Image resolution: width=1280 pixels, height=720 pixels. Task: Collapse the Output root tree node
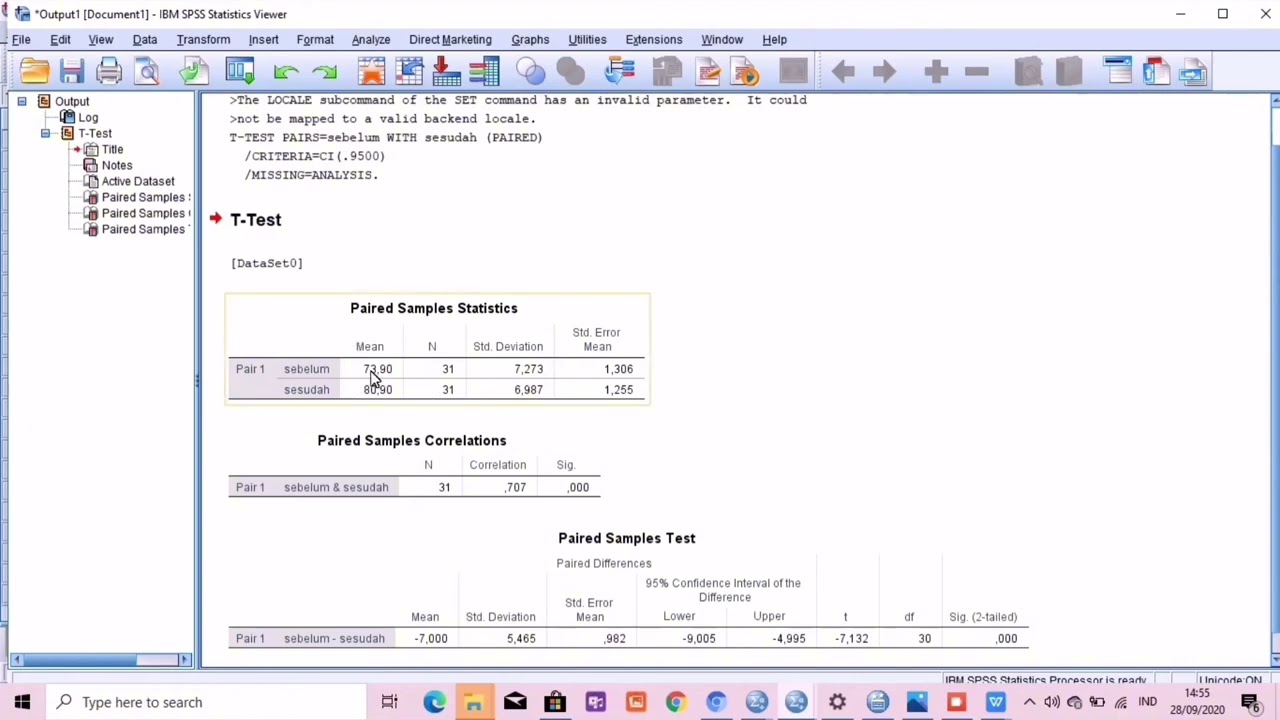[x=22, y=101]
